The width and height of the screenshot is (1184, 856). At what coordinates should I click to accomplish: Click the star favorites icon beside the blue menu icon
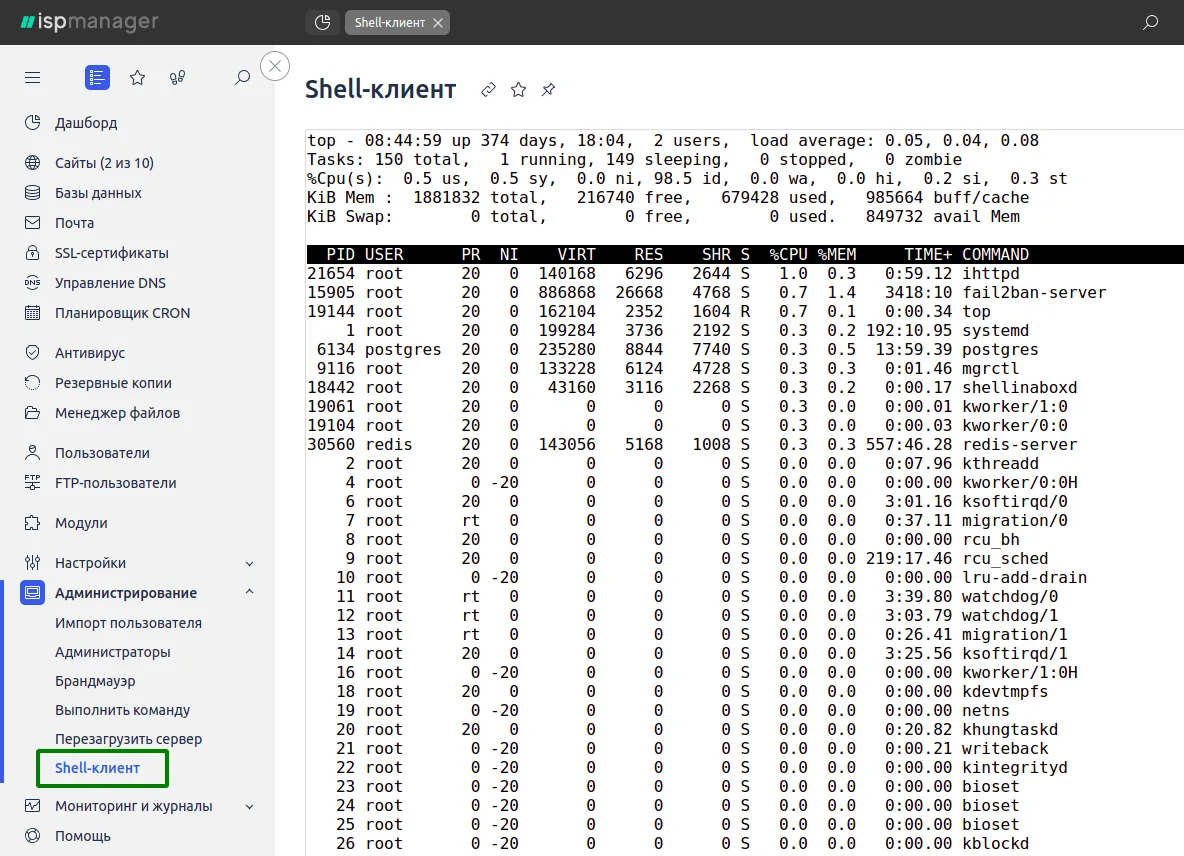coord(137,77)
